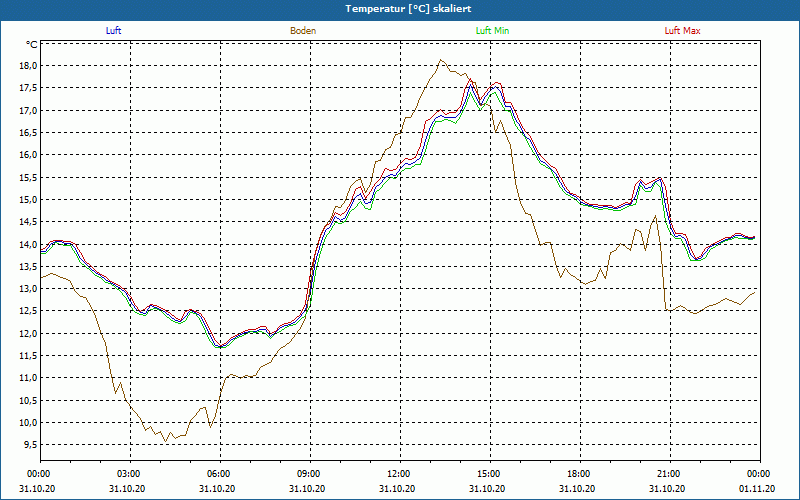The height and width of the screenshot is (500, 800).
Task: Click the 10,5 y-axis value
Action: [29, 400]
